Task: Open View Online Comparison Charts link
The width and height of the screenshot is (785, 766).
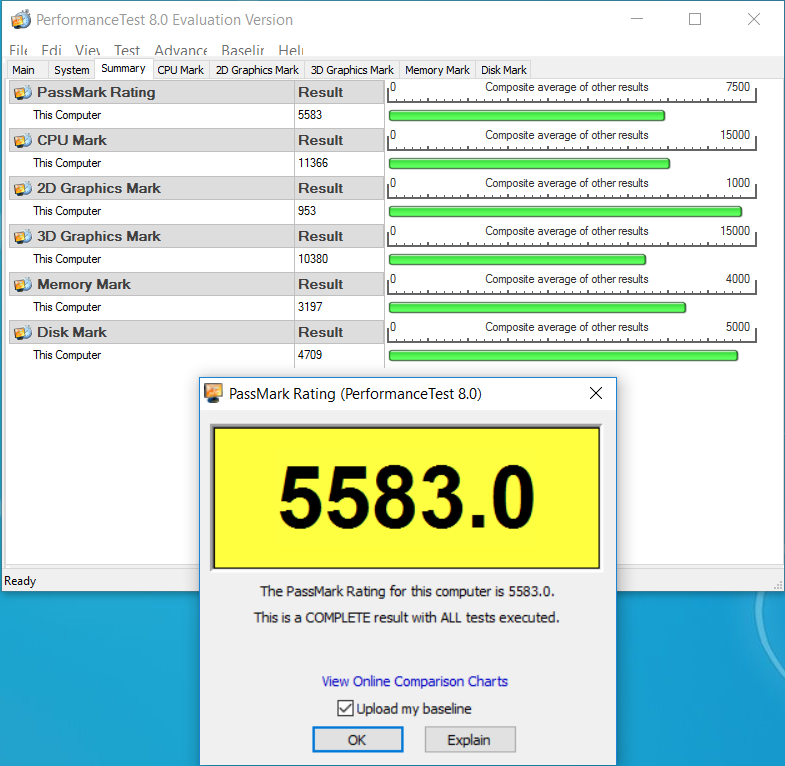Action: coord(415,681)
